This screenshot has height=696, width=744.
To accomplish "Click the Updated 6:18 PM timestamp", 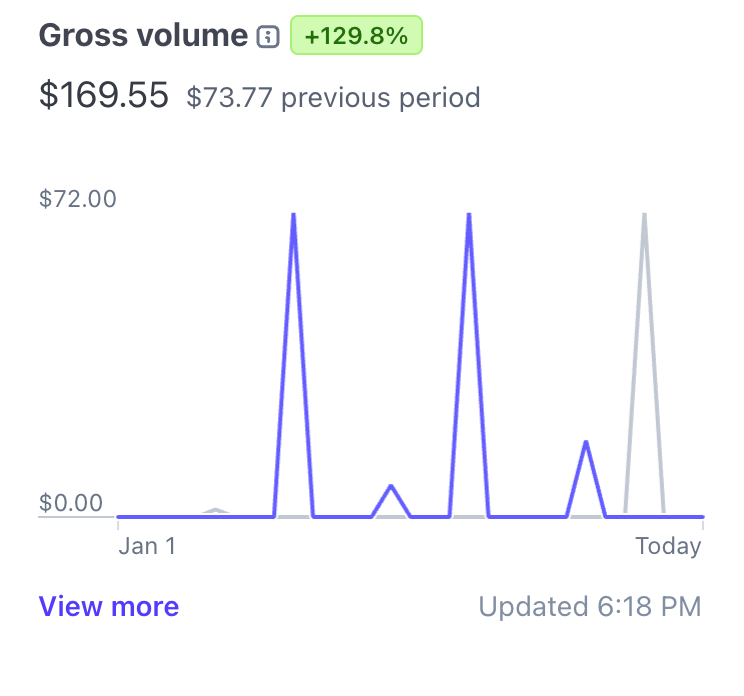I will [590, 606].
